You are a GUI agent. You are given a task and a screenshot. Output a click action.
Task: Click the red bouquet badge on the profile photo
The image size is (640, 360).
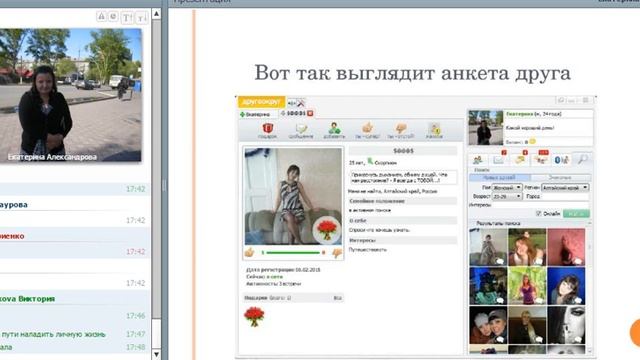(x=327, y=229)
